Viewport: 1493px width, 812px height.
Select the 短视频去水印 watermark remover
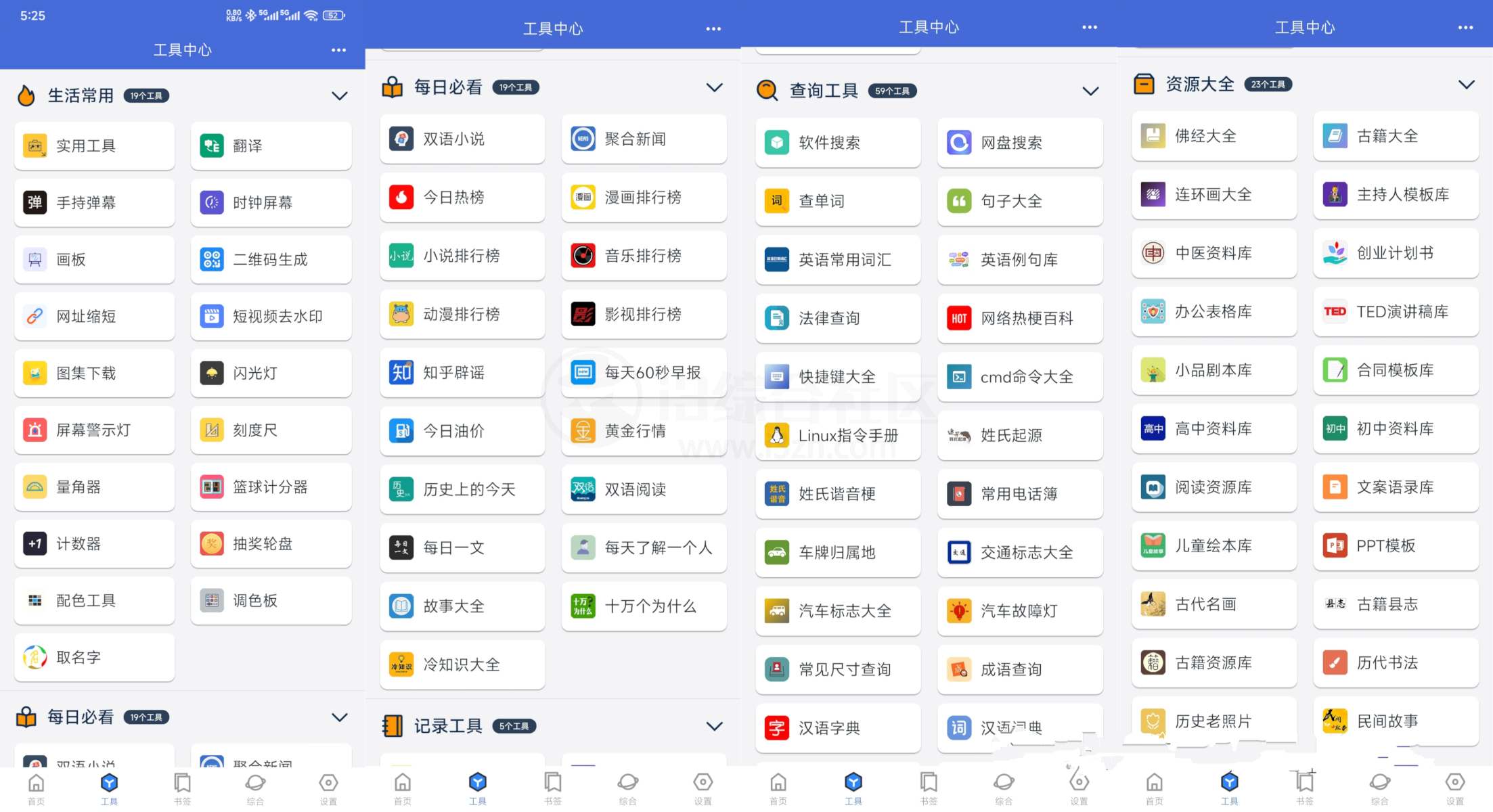click(x=270, y=316)
